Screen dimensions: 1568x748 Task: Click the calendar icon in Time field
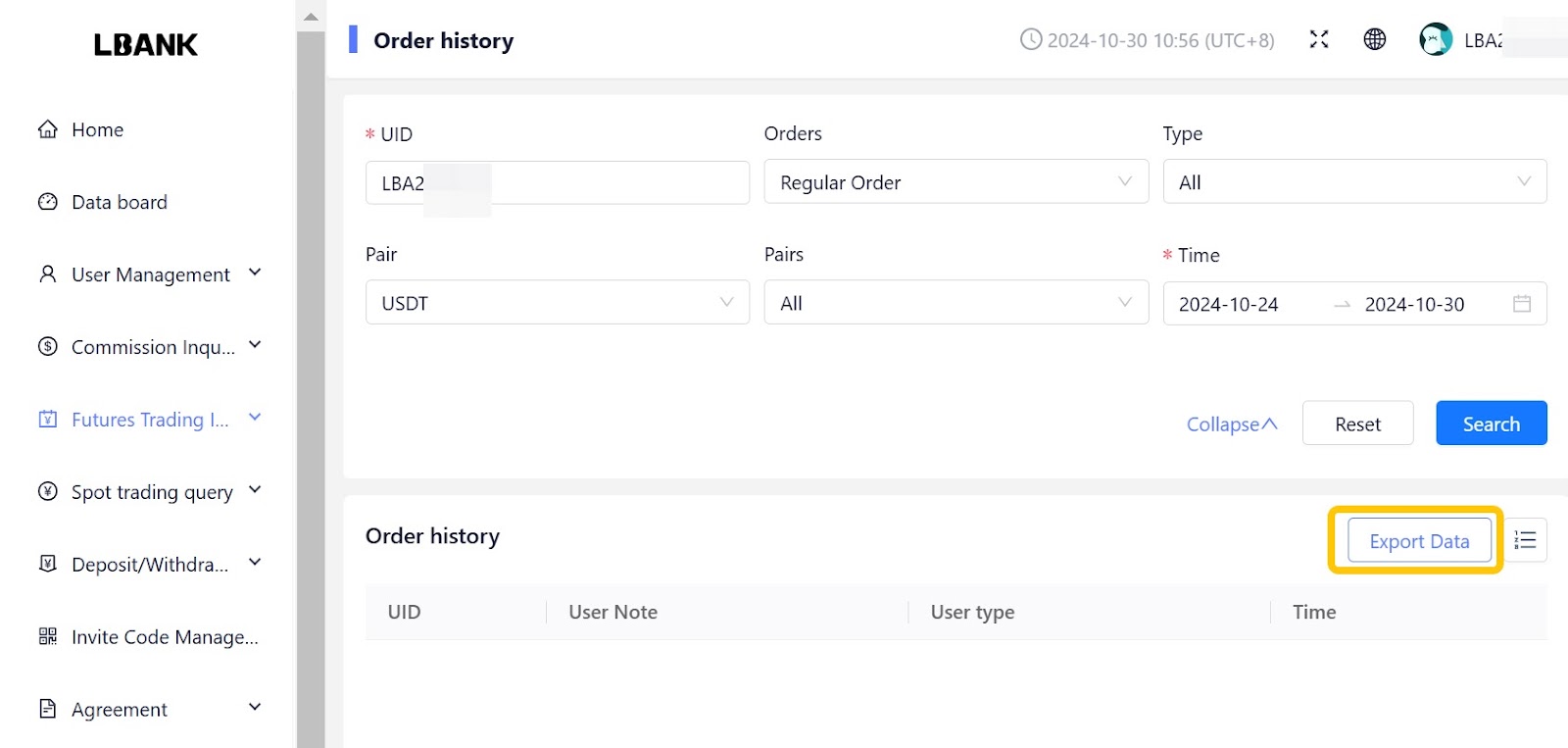click(x=1521, y=304)
